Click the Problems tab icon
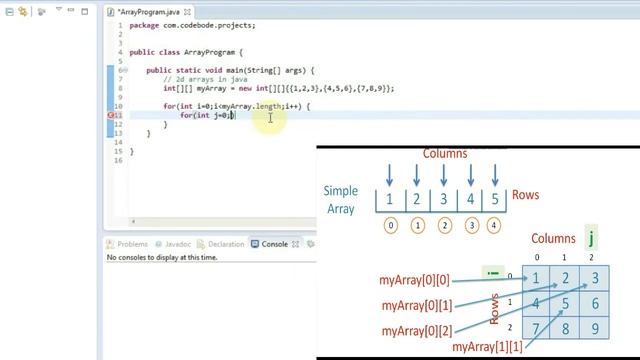 (x=110, y=244)
